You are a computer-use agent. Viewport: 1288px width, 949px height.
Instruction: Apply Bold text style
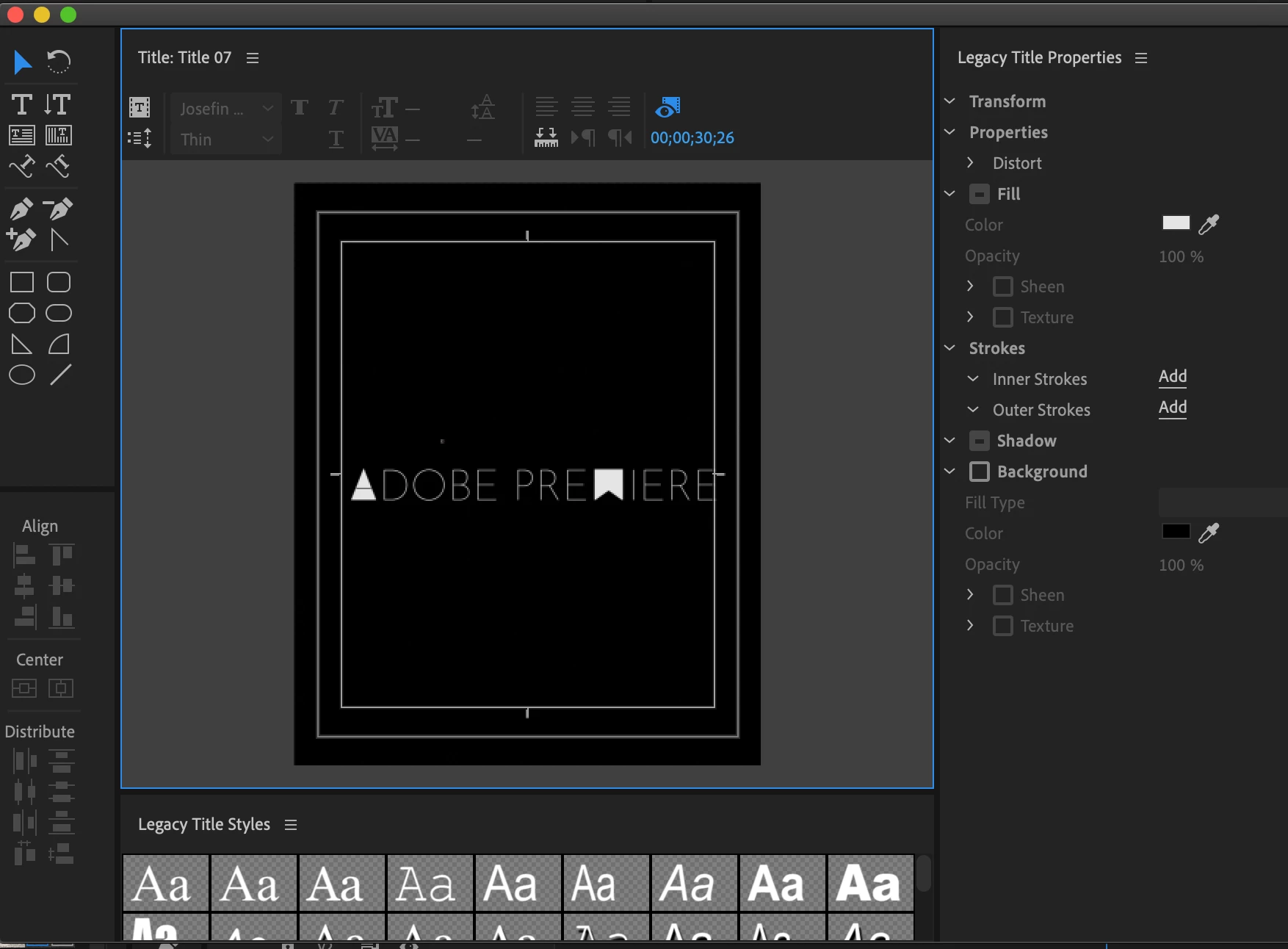(x=300, y=108)
